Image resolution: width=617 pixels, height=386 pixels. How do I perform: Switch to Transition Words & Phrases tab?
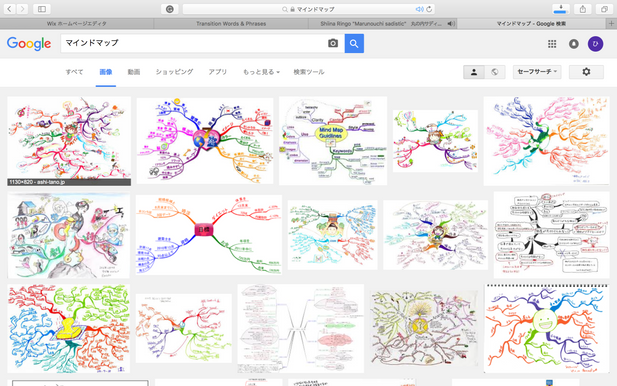coord(231,24)
